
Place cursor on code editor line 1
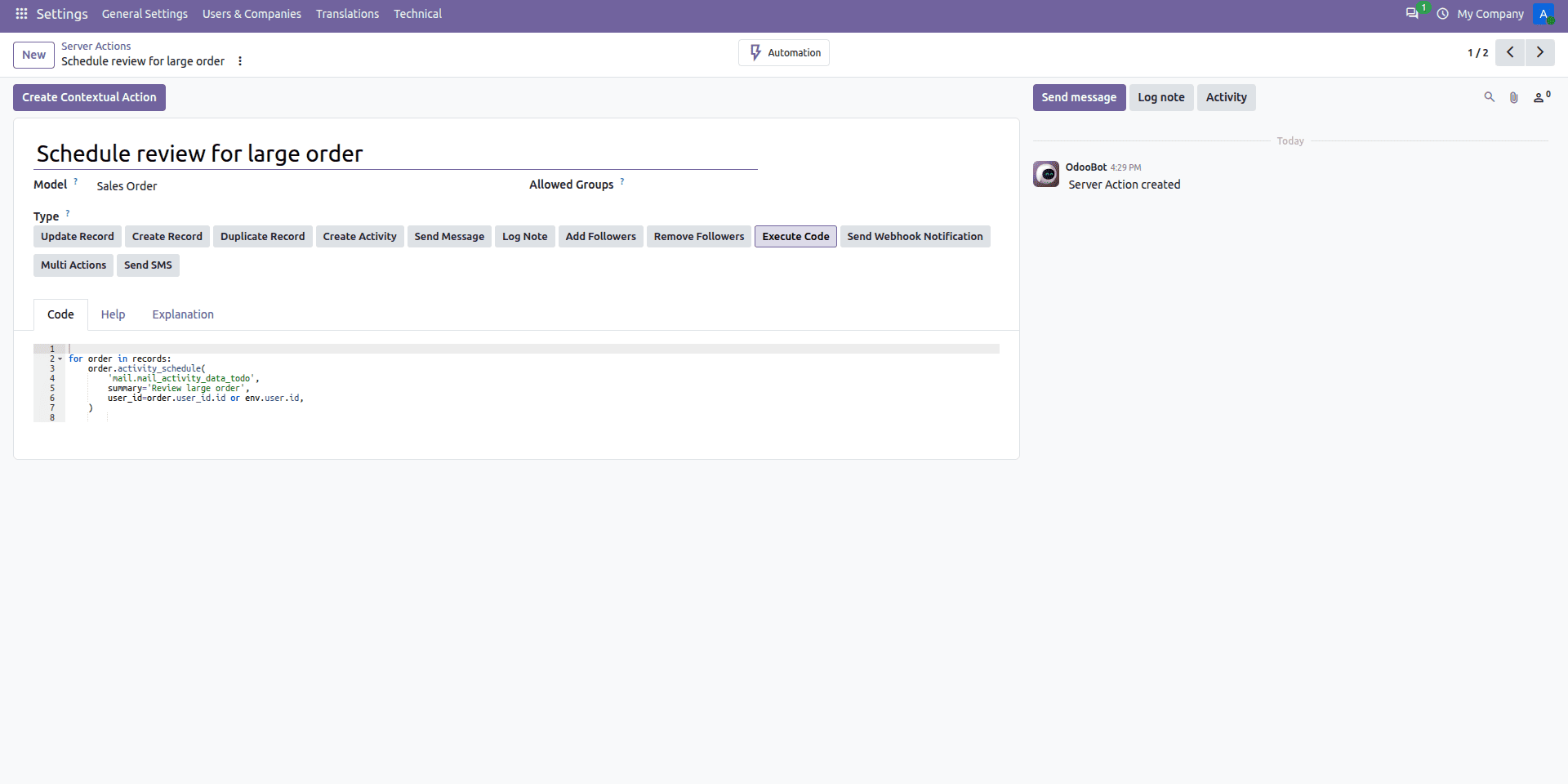point(533,349)
